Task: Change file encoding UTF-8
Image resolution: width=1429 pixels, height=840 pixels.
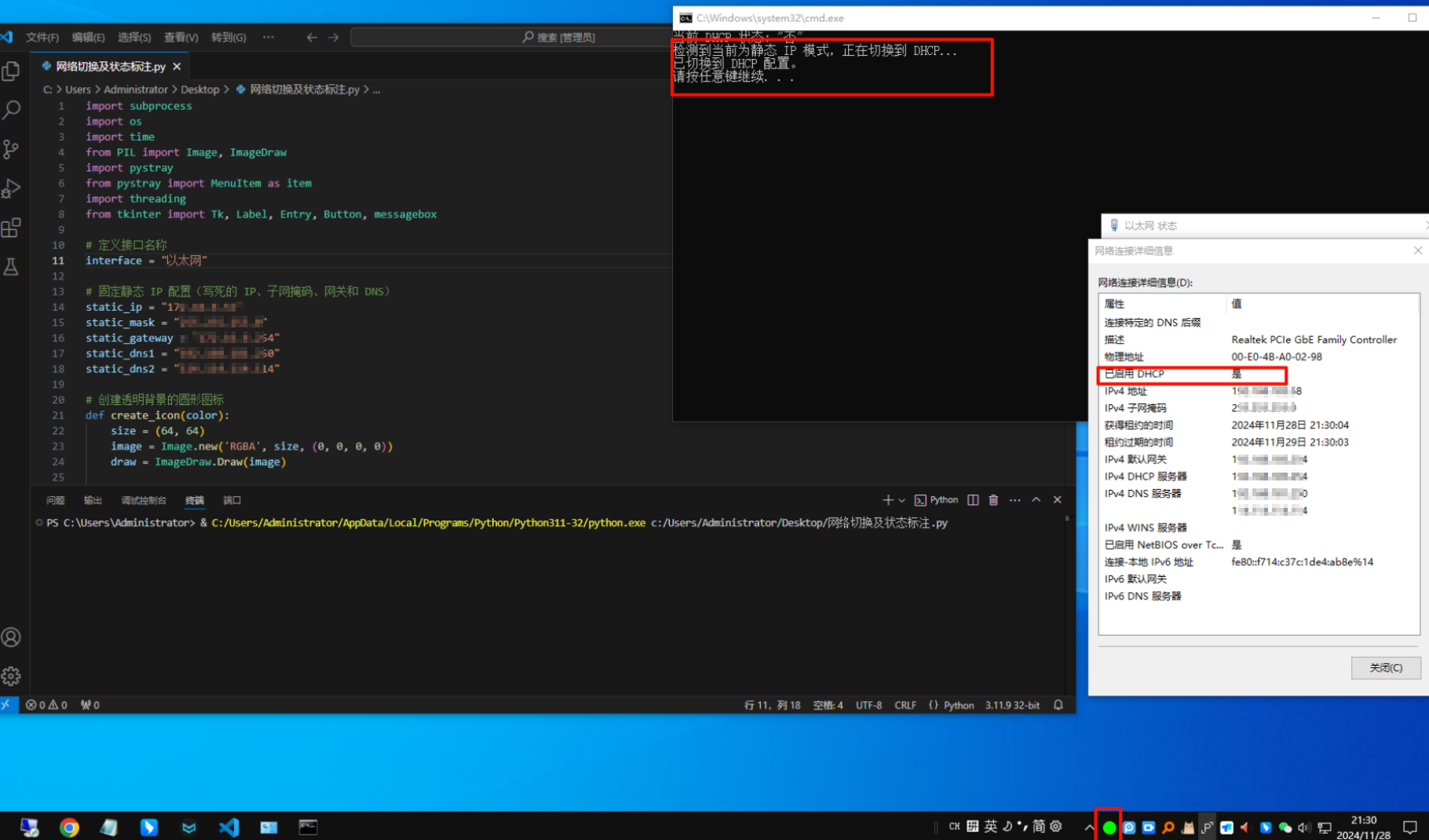Action: click(868, 705)
